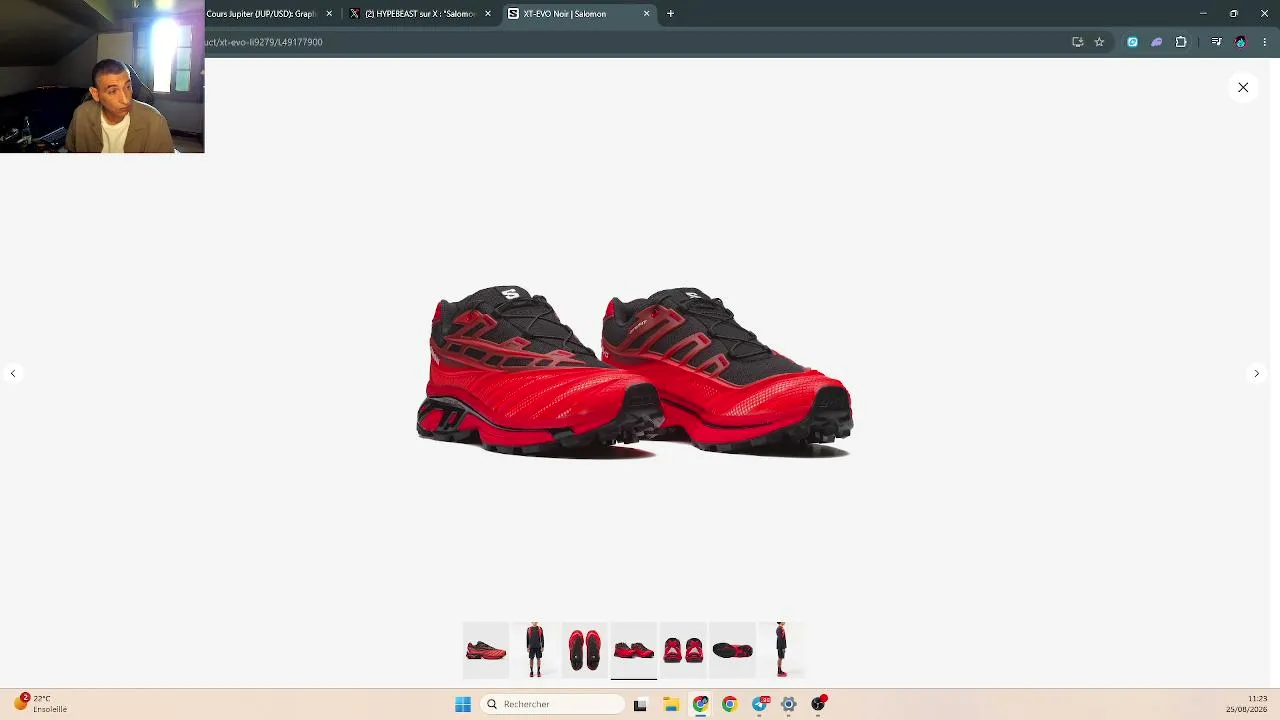
Task: Click the Rechercher taskbar search box
Action: tap(552, 704)
